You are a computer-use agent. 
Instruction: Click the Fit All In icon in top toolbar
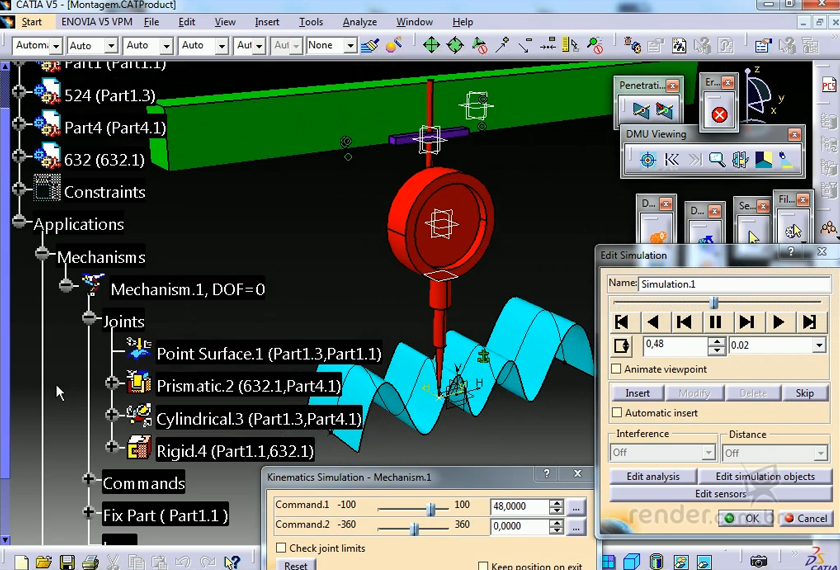tap(431, 45)
